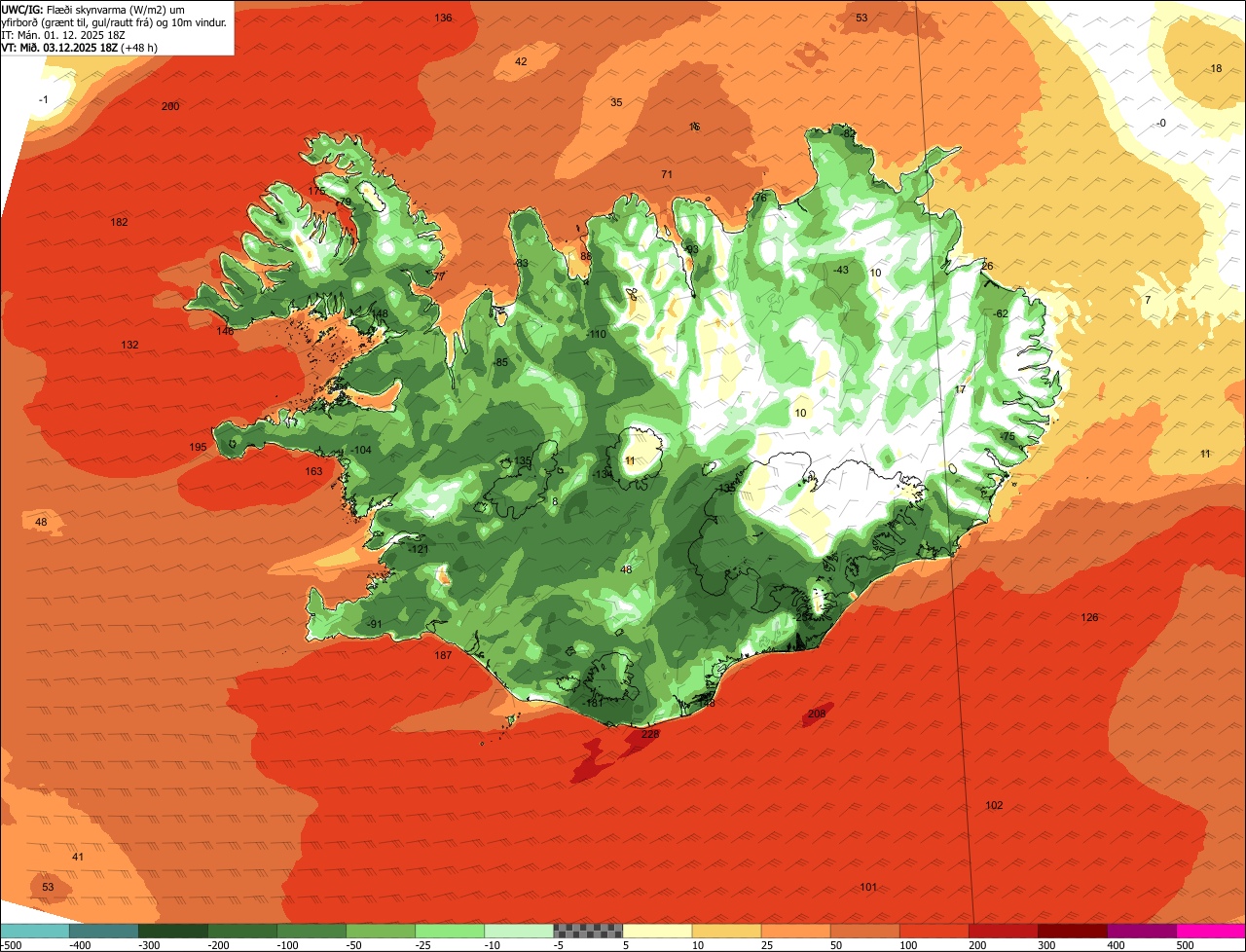
Task: Click the ocean value "126"
Action: click(1089, 617)
